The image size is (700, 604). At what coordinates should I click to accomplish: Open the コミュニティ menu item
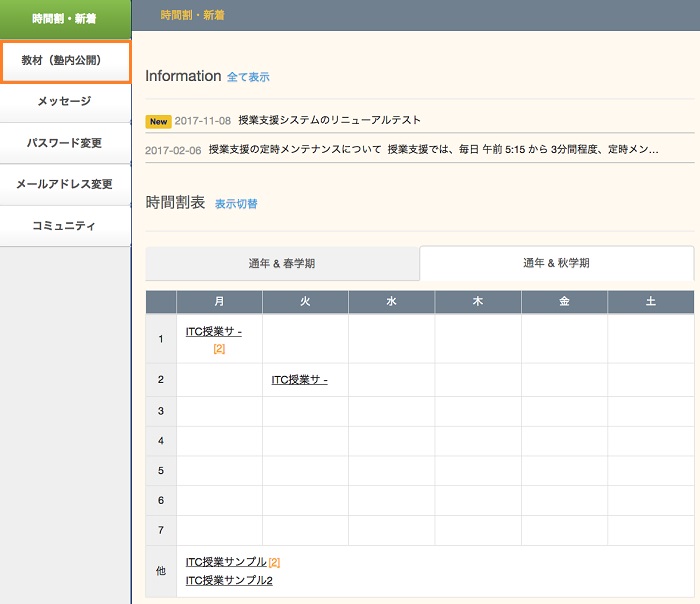65,226
